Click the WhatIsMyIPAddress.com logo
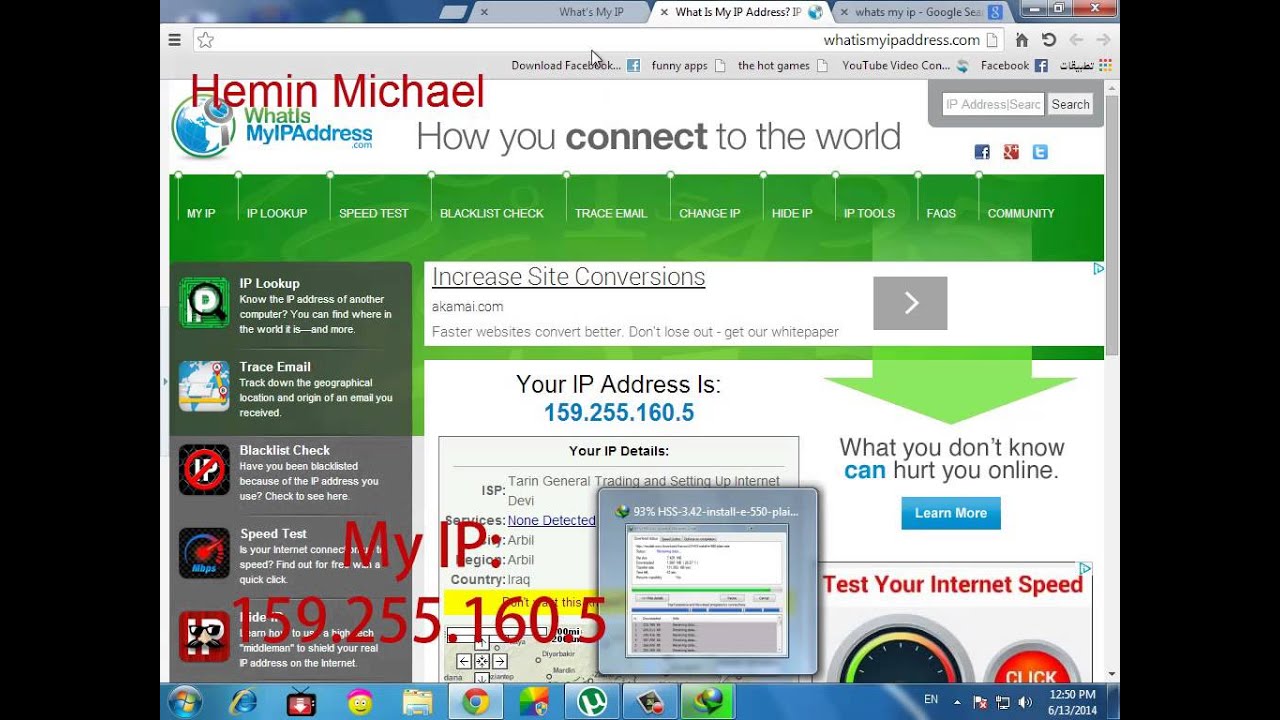This screenshot has width=1280, height=720. tap(272, 128)
